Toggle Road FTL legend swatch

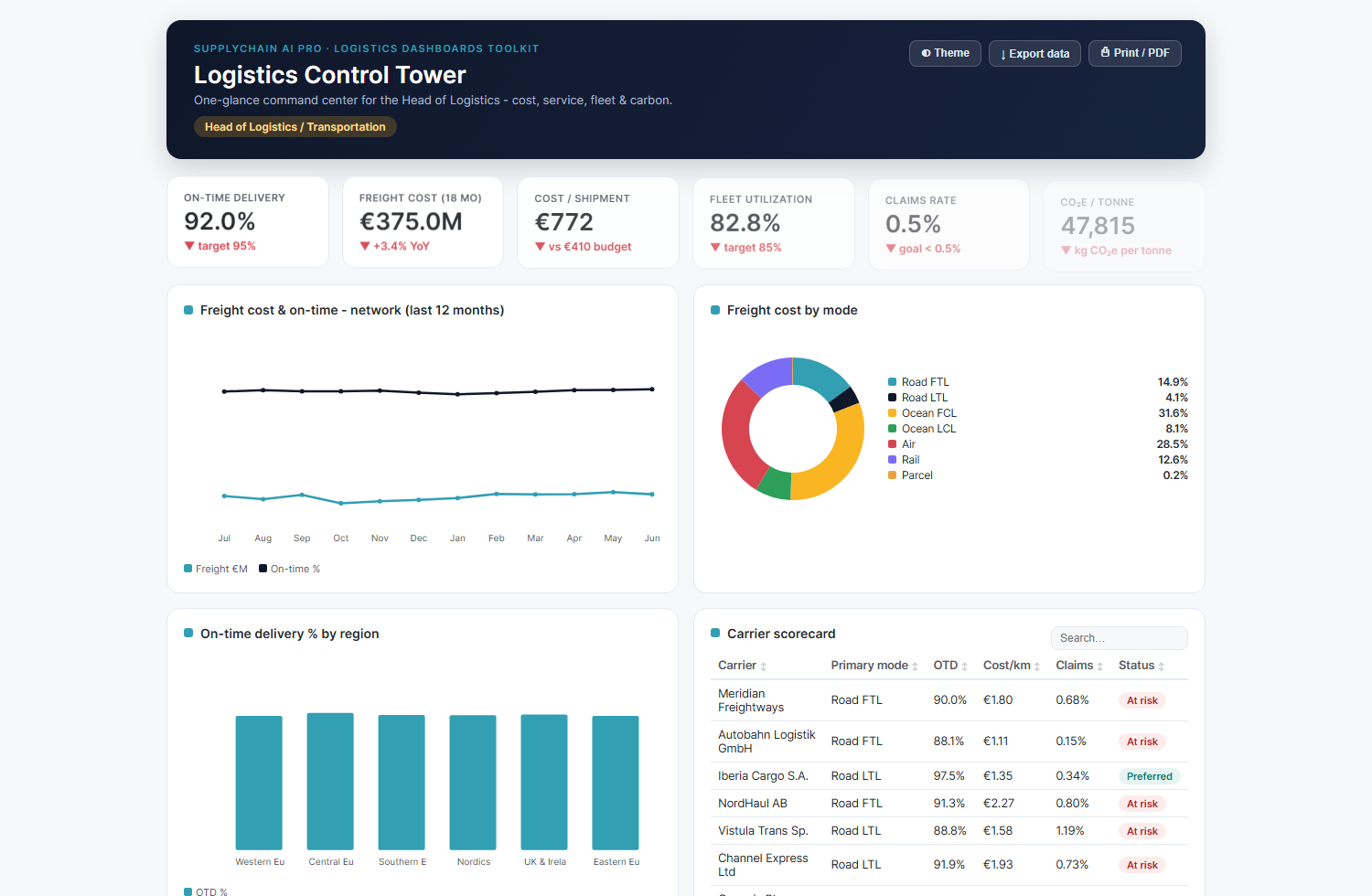pos(892,382)
